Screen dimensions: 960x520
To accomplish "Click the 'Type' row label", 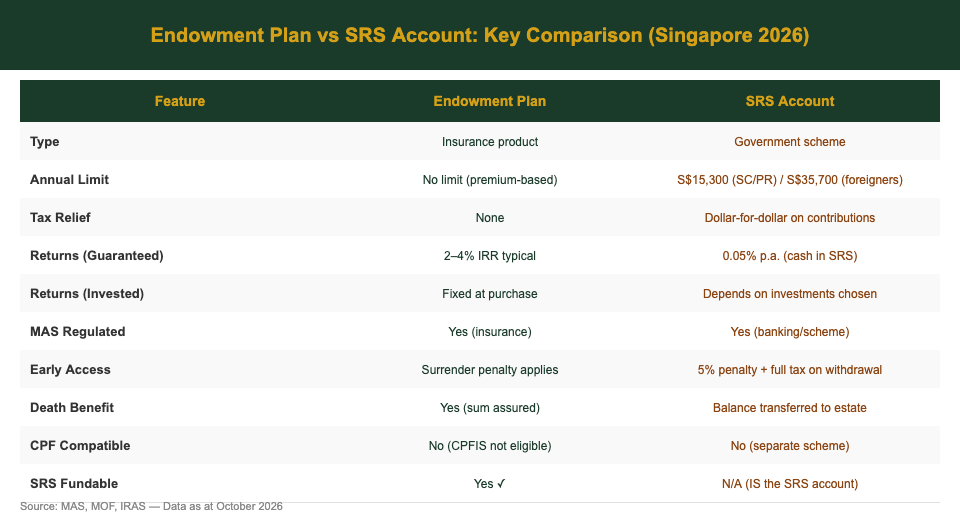I will point(45,141).
